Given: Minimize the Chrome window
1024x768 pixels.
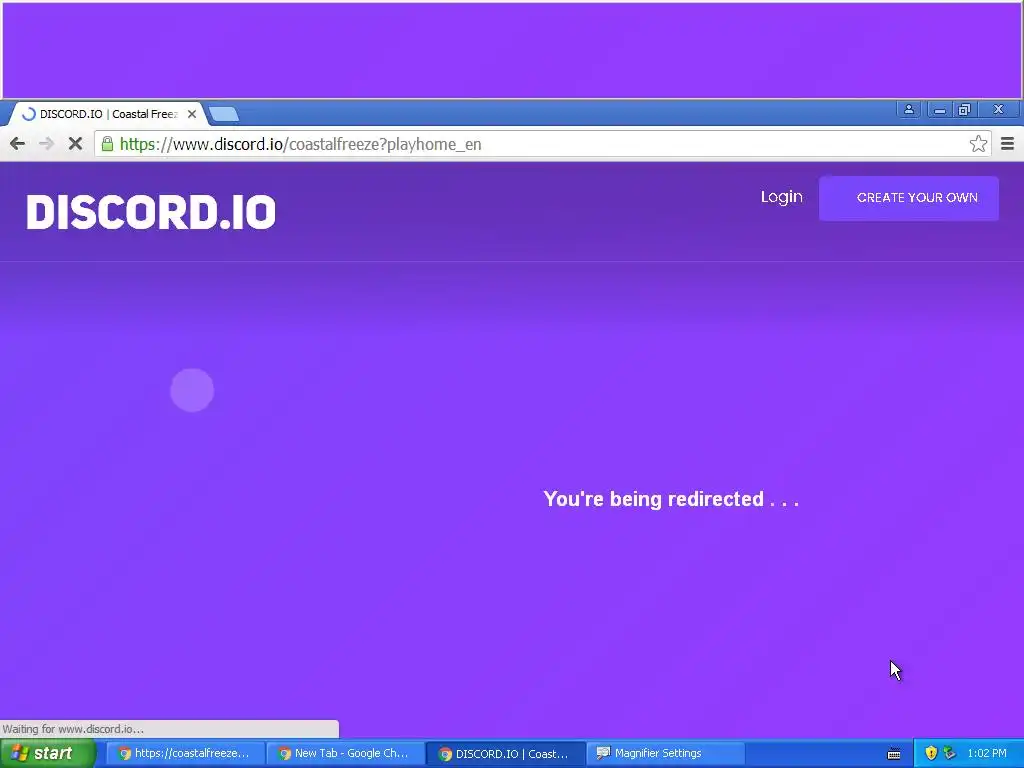Looking at the screenshot, I should [x=940, y=110].
